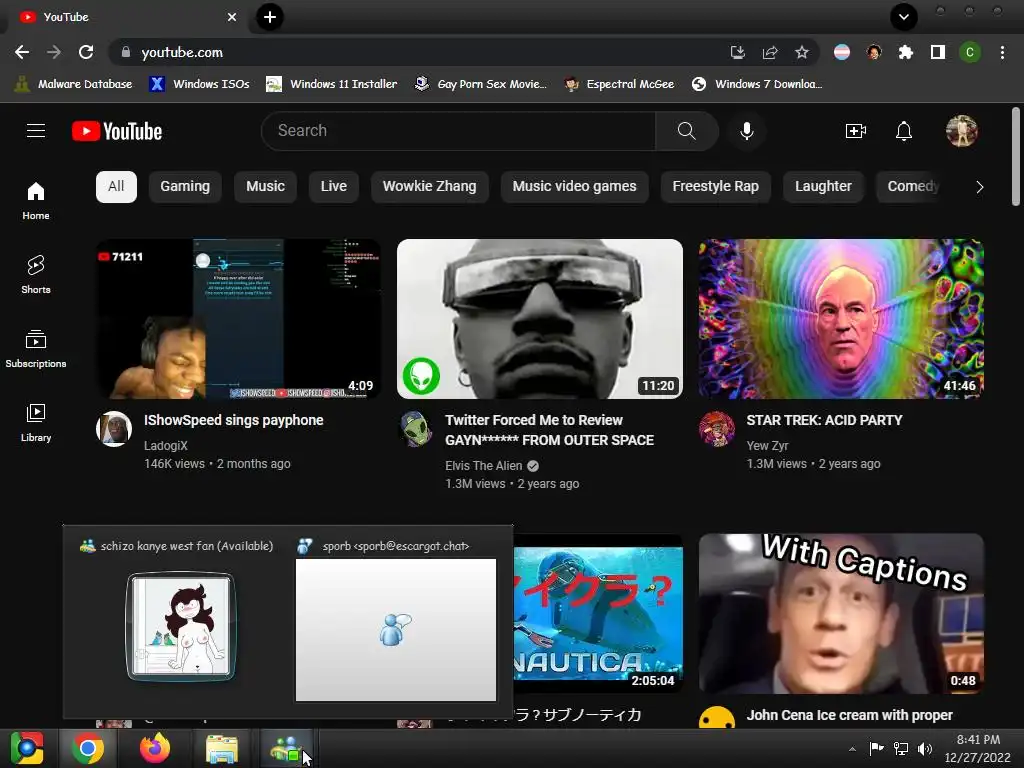
Task: Select the Laughter filter chip
Action: 823,187
